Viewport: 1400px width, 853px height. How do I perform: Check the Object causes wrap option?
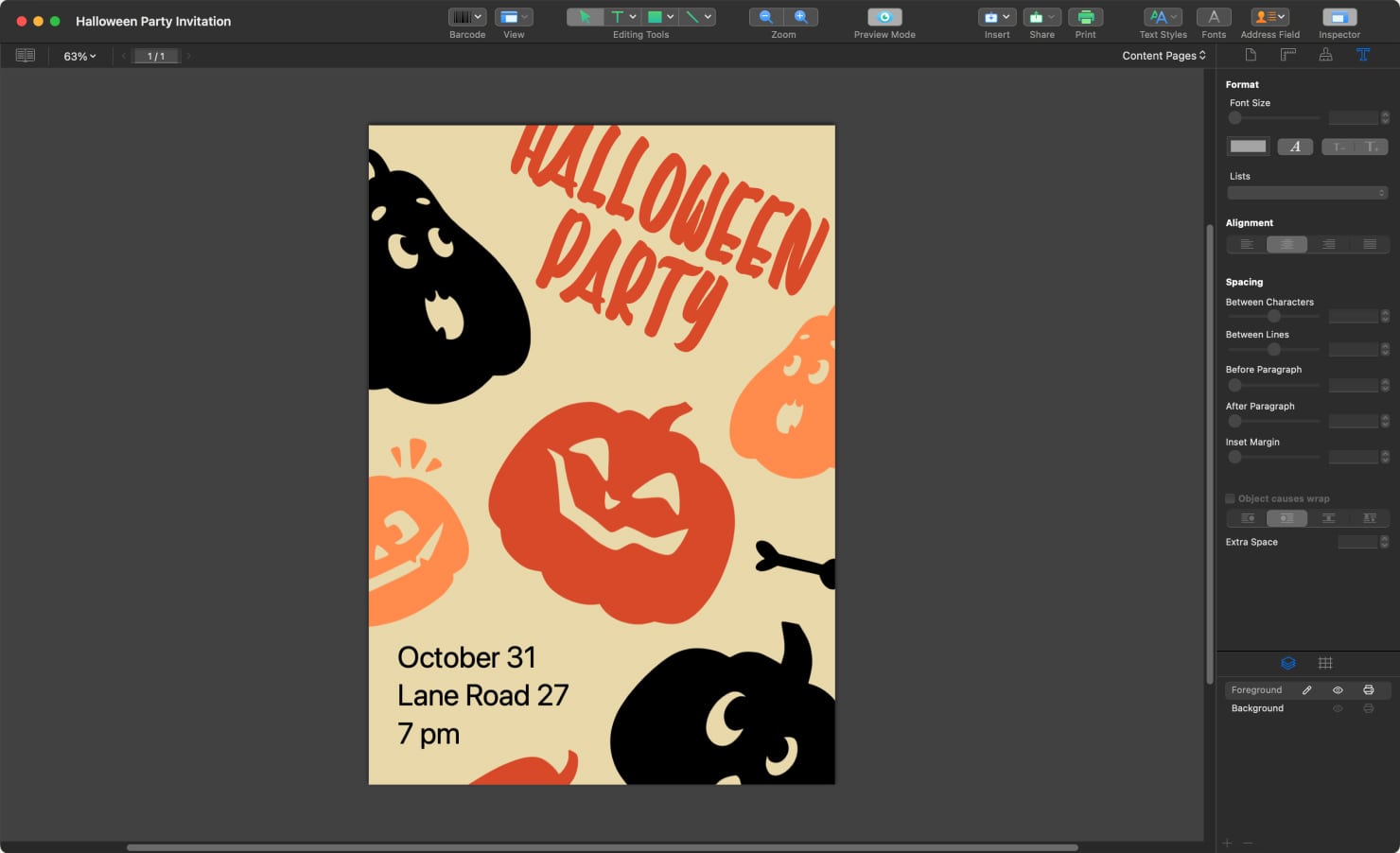(1230, 498)
